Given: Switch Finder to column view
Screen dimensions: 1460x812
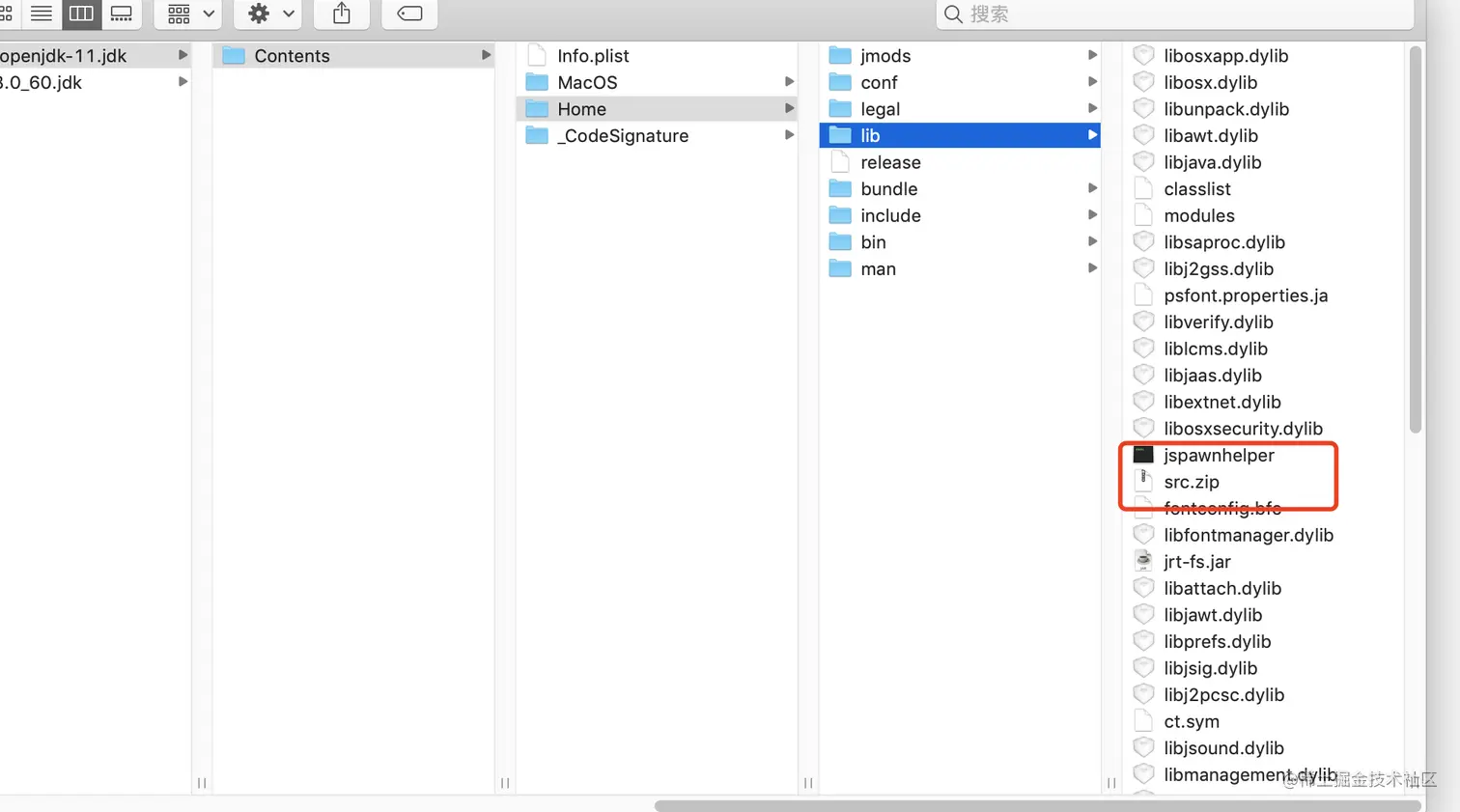Looking at the screenshot, I should click(x=81, y=14).
